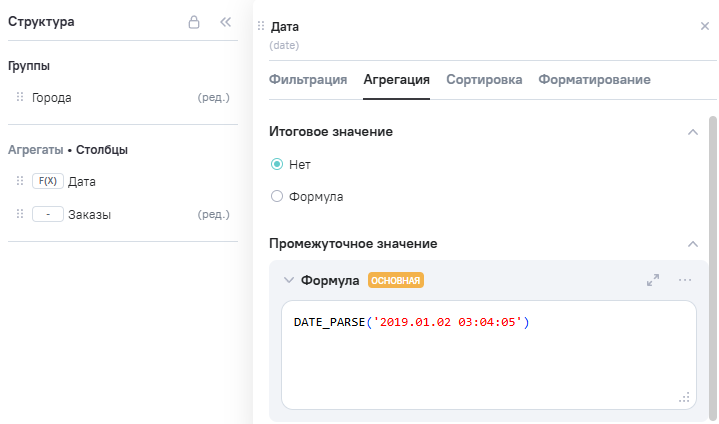This screenshot has height=424, width=719.
Task: Click (ред.) link next to Города
Action: pyautogui.click(x=214, y=98)
